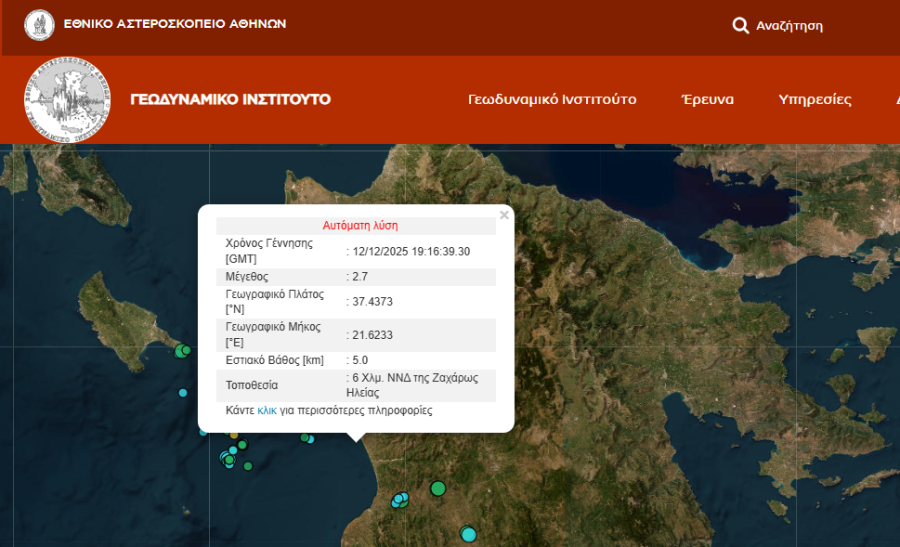Screen dimensions: 900x547
Task: Close the earthquake info popup
Action: [504, 215]
